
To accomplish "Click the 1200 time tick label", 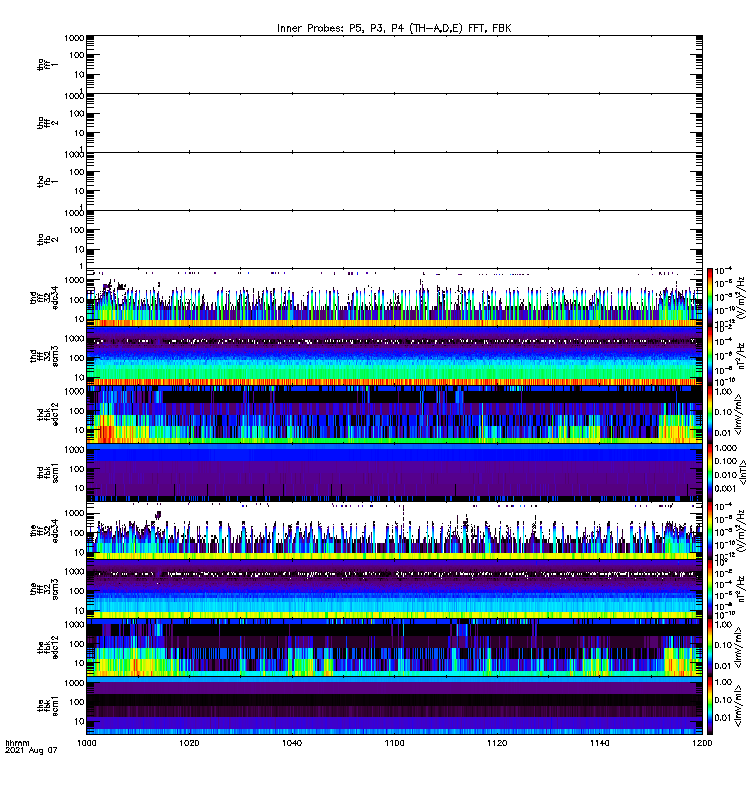I will pyautogui.click(x=702, y=743).
